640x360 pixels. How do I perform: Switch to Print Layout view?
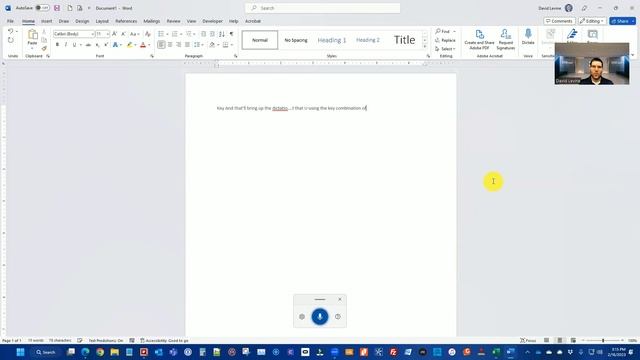(560, 340)
